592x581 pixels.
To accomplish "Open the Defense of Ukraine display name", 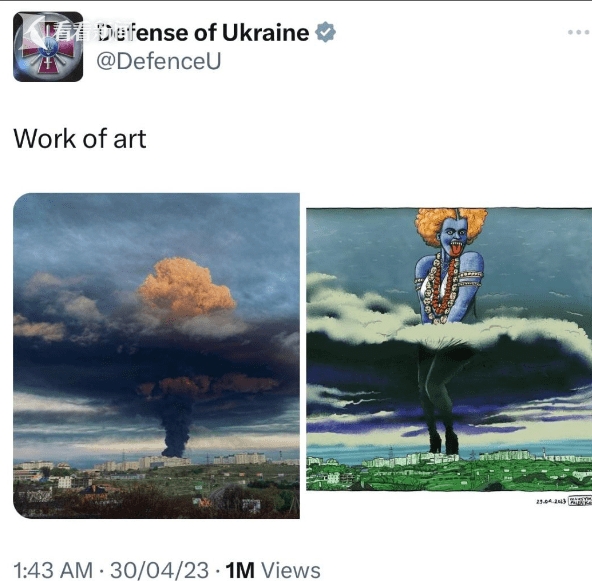I will [x=204, y=32].
